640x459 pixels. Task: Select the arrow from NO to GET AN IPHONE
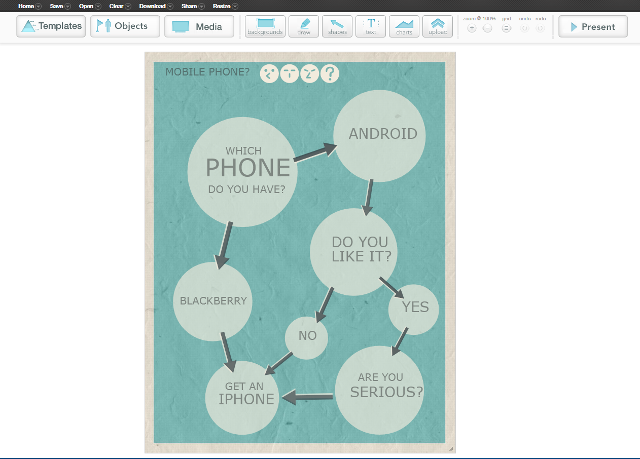(x=278, y=364)
